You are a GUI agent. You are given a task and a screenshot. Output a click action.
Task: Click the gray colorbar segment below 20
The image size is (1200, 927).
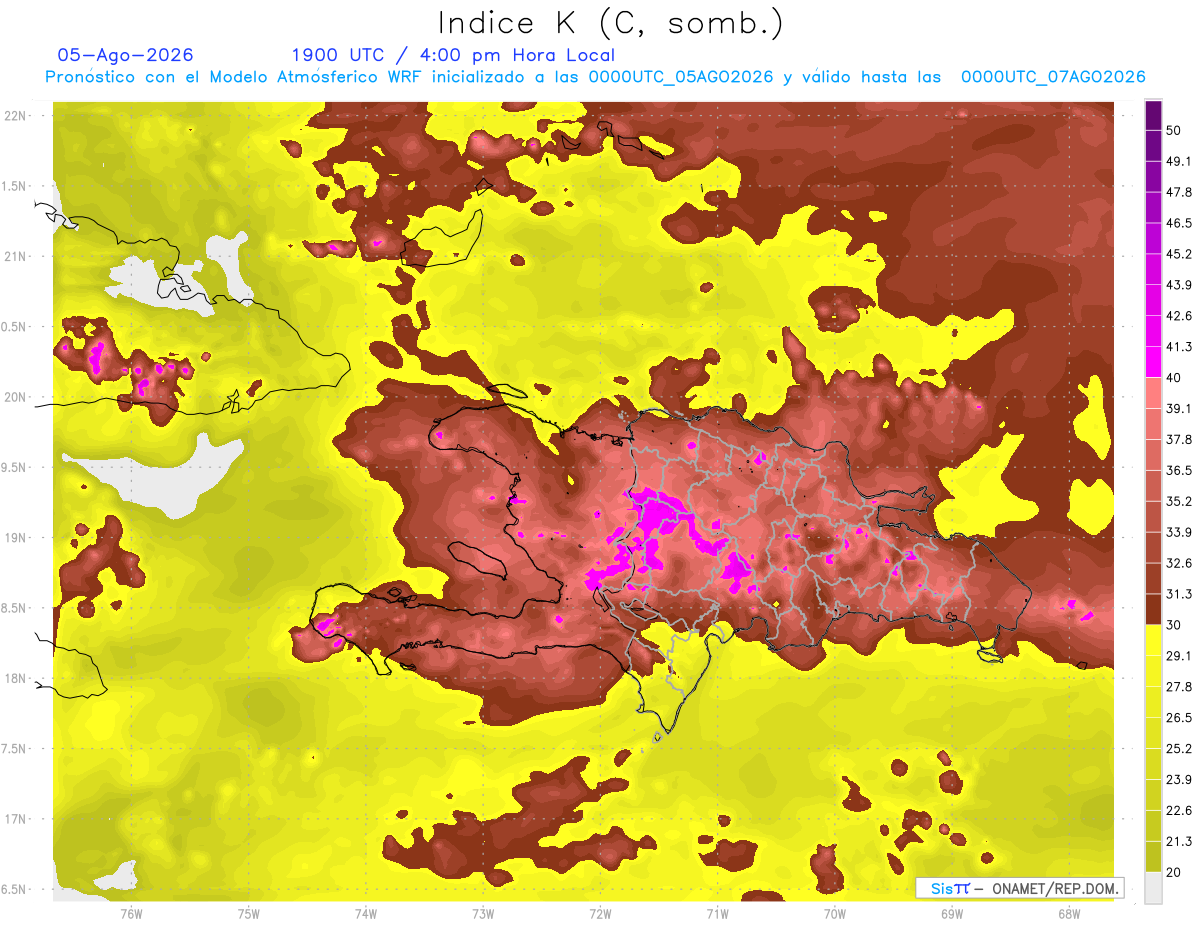(1153, 888)
